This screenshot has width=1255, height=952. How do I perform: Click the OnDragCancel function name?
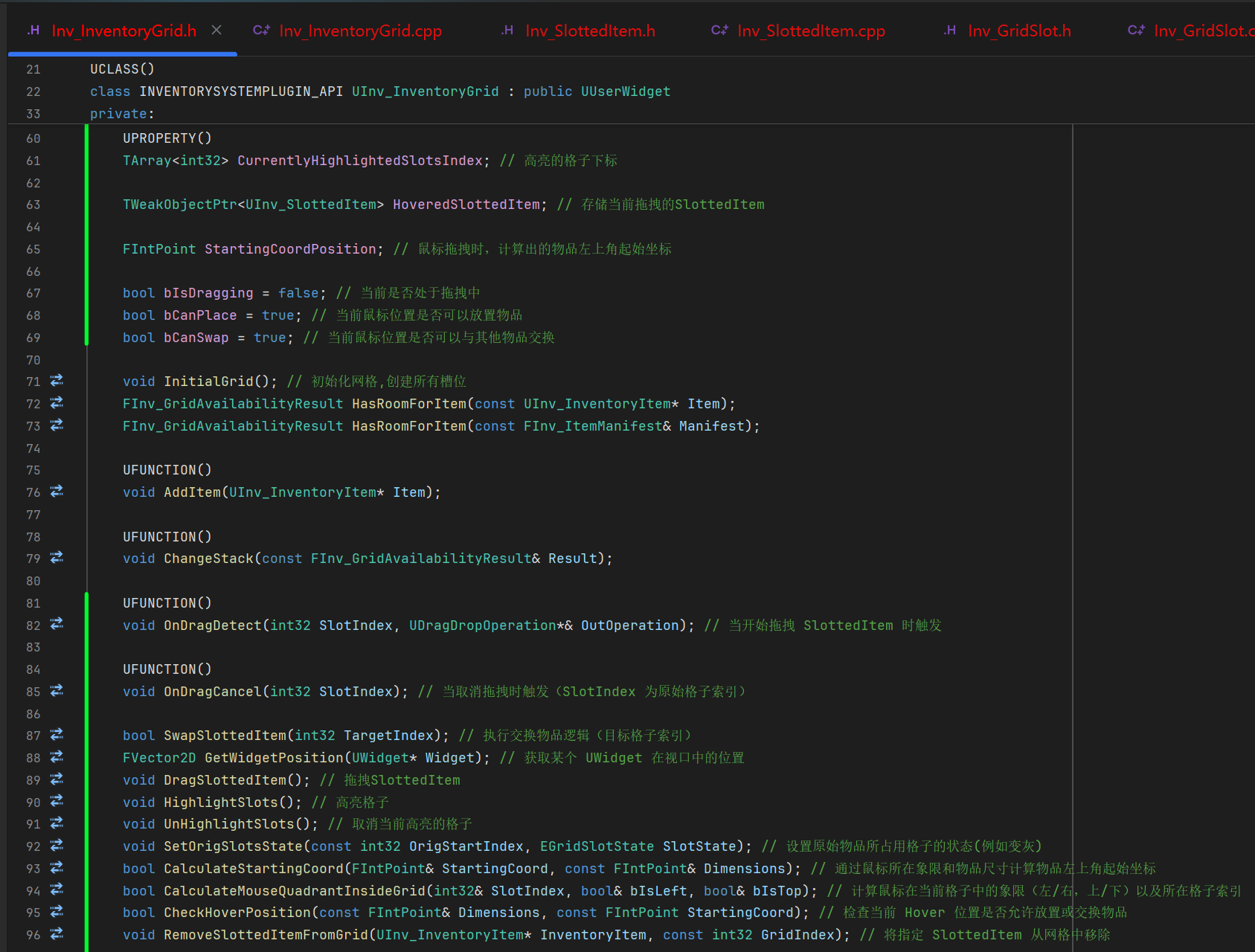(x=213, y=692)
